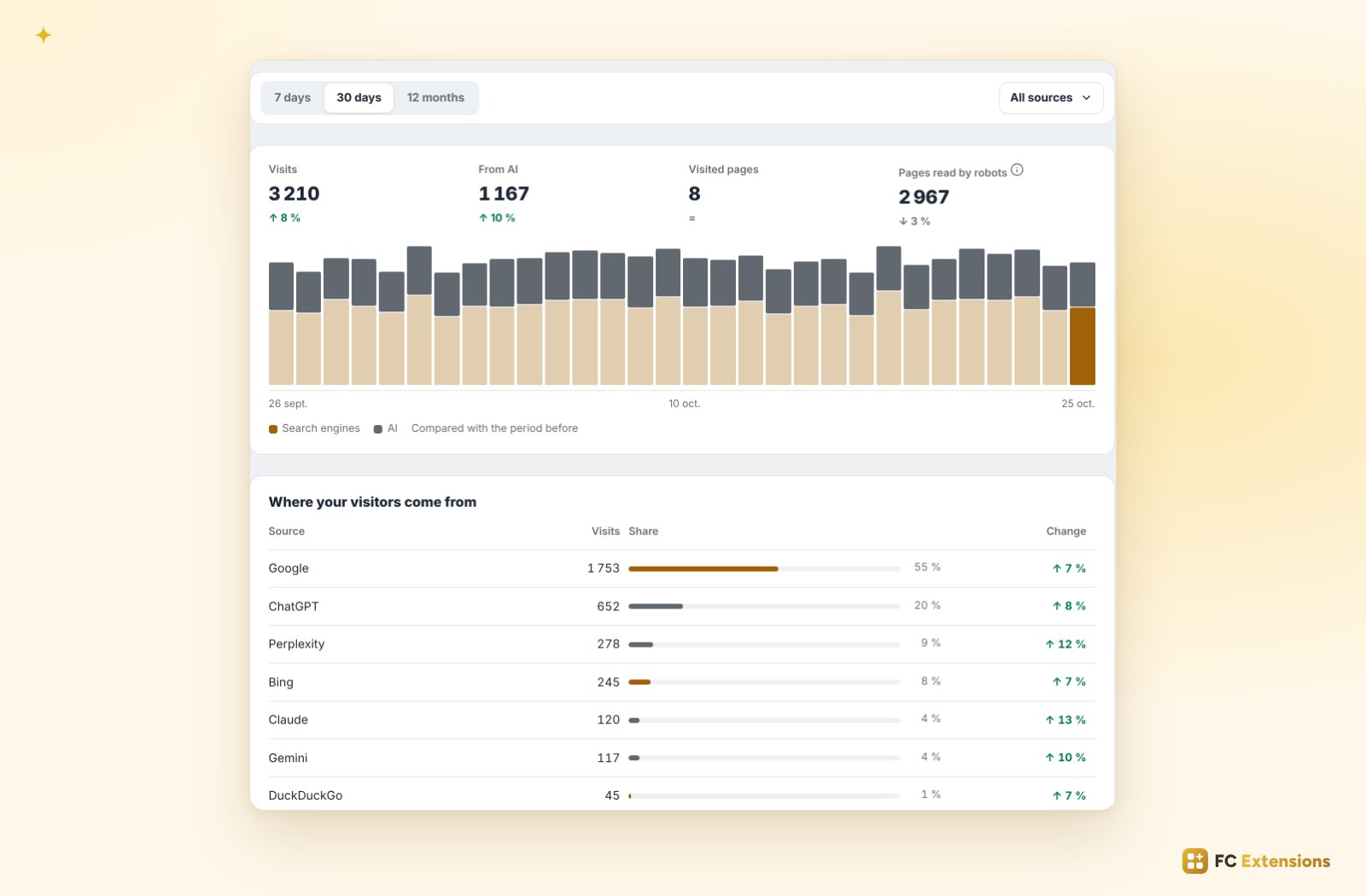Click the Pages read by robots value 2 967
The height and width of the screenshot is (896, 1366).
pyautogui.click(x=924, y=197)
